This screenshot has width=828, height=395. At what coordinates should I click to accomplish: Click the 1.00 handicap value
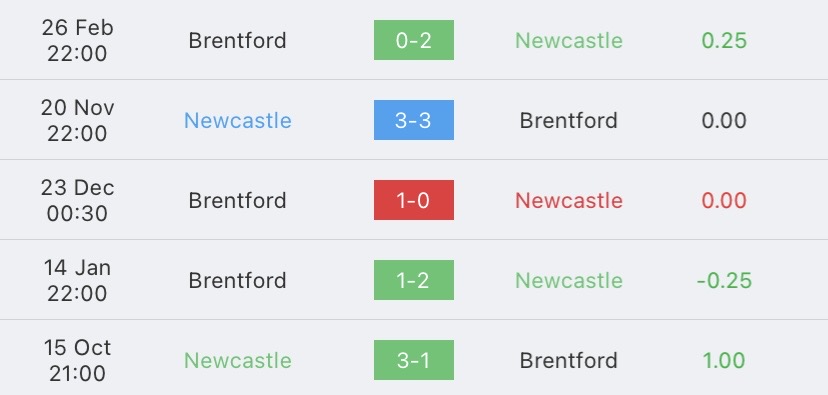pyautogui.click(x=724, y=361)
